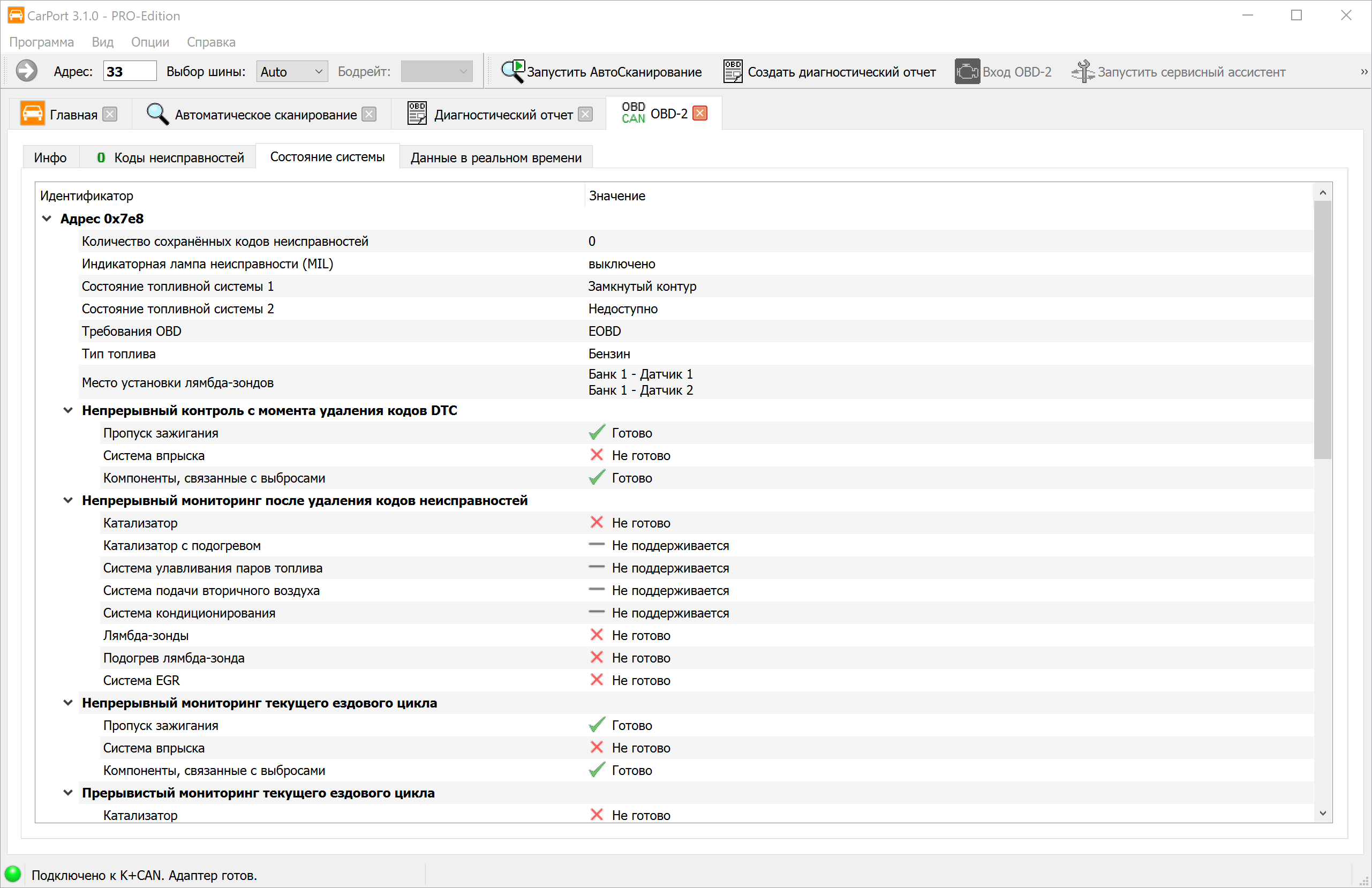Click the toolbar overflow chevron
This screenshot has height=888, width=1372.
[x=1364, y=72]
